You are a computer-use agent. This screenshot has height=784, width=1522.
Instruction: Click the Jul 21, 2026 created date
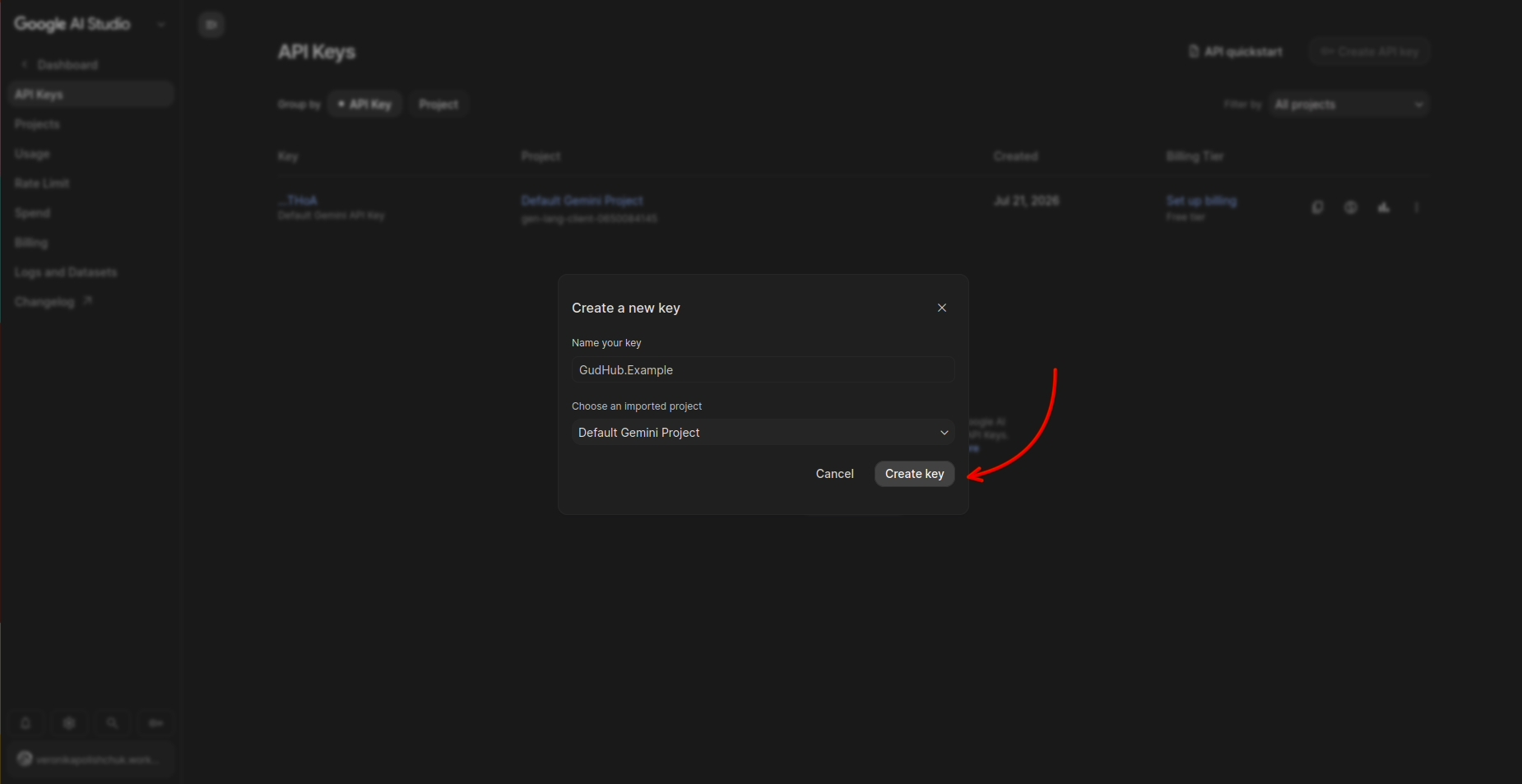tap(1026, 201)
